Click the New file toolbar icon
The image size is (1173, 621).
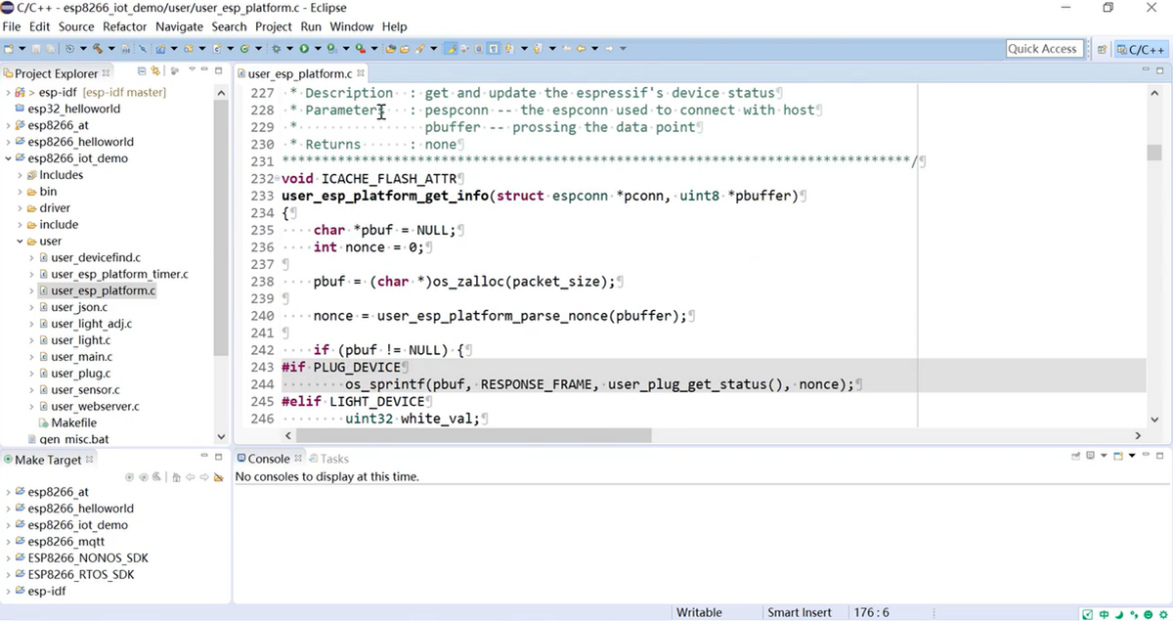point(9,49)
